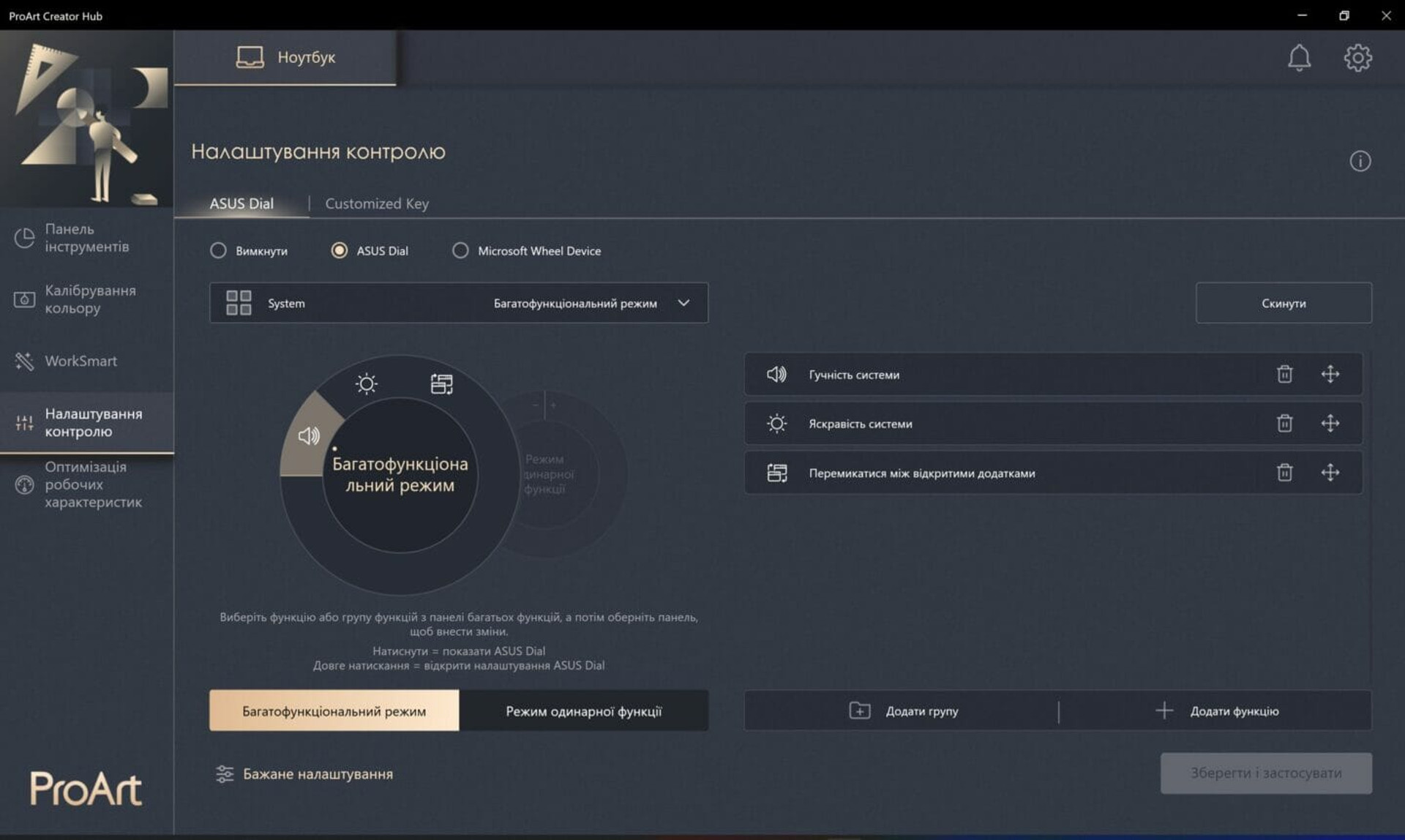Click the Яскравість системи label

860,424
